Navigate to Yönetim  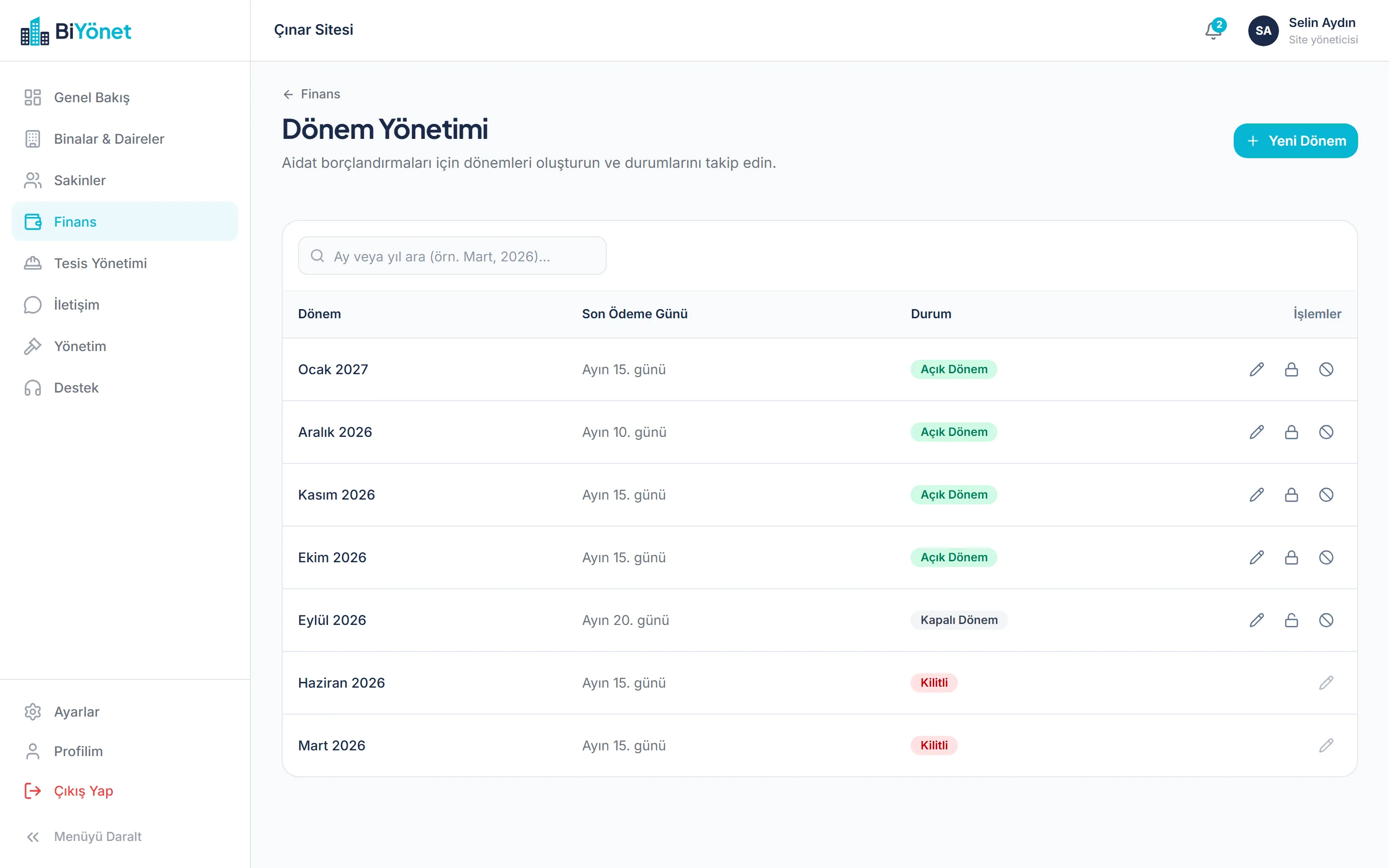pos(124,346)
